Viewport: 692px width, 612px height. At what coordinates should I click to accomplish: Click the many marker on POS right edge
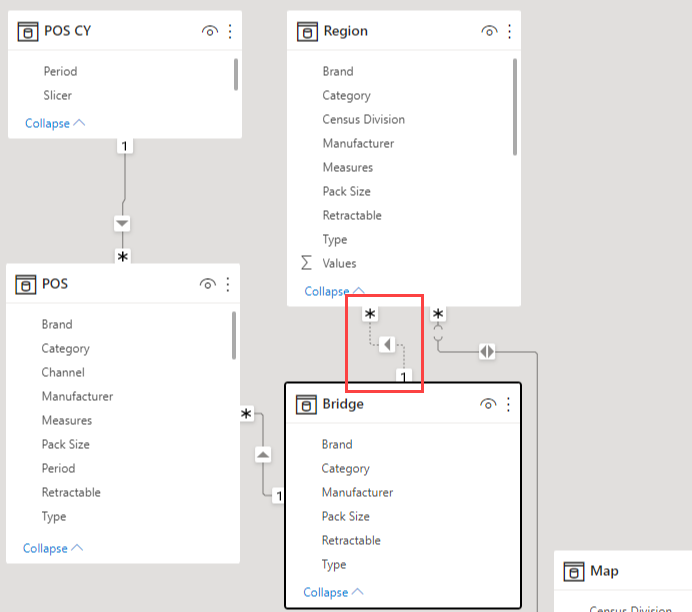click(246, 414)
